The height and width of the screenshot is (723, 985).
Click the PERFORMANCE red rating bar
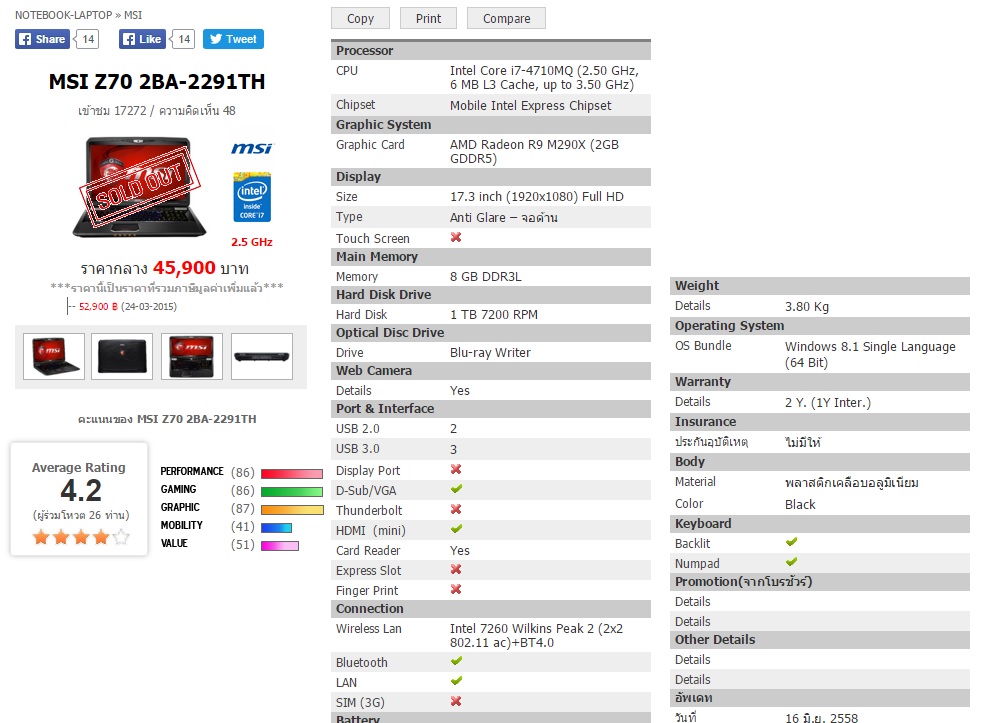(292, 474)
